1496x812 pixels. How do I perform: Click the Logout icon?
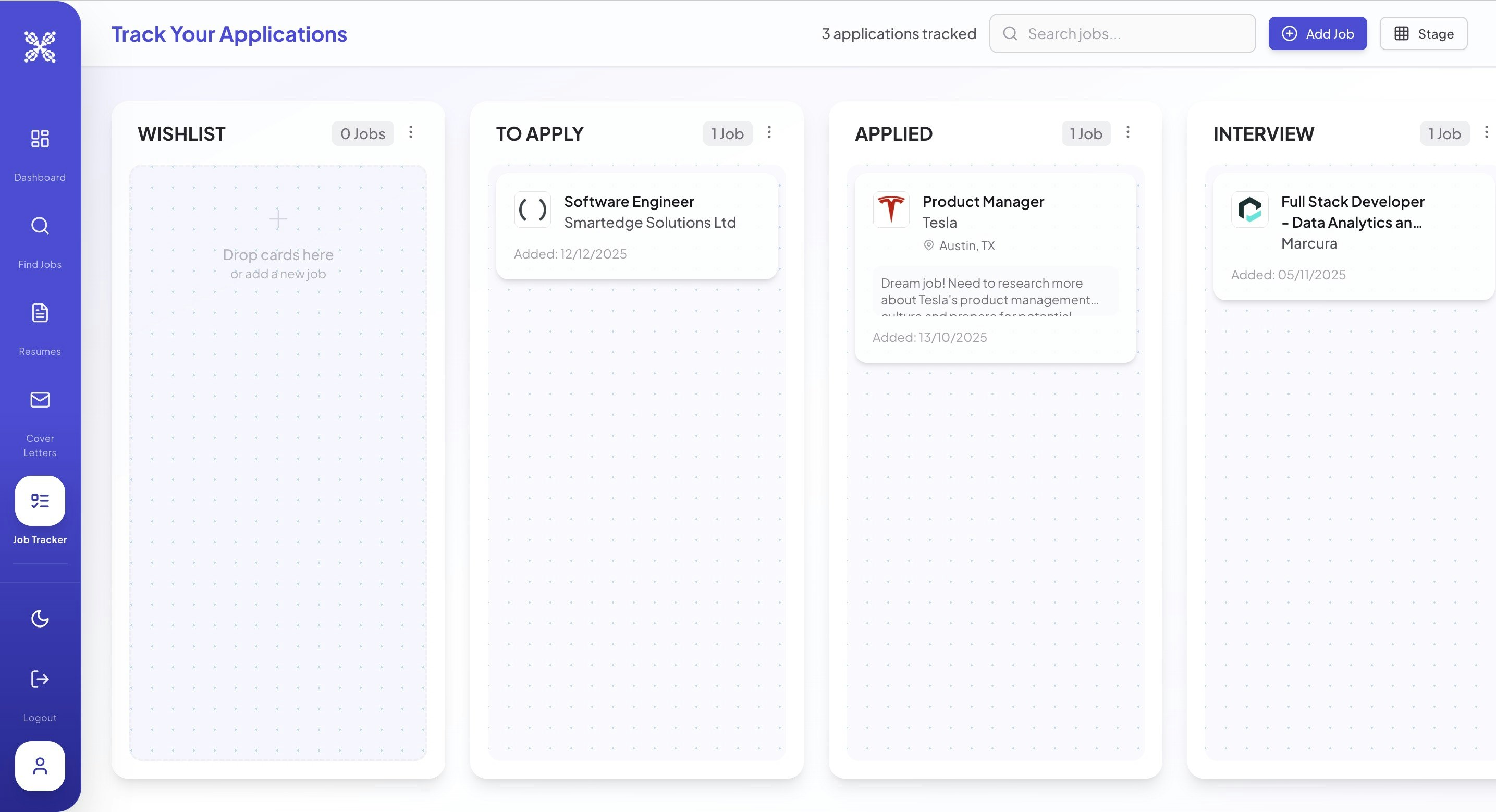click(40, 679)
